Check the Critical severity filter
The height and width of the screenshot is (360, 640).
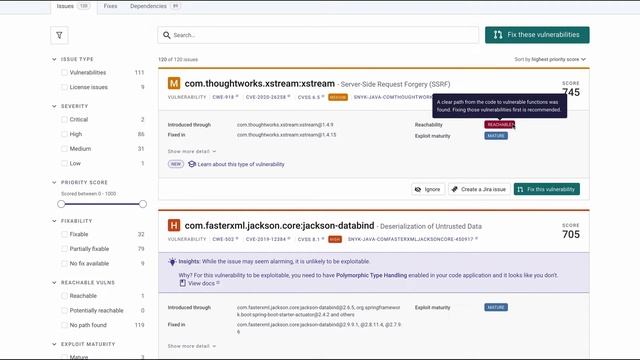[x=64, y=119]
